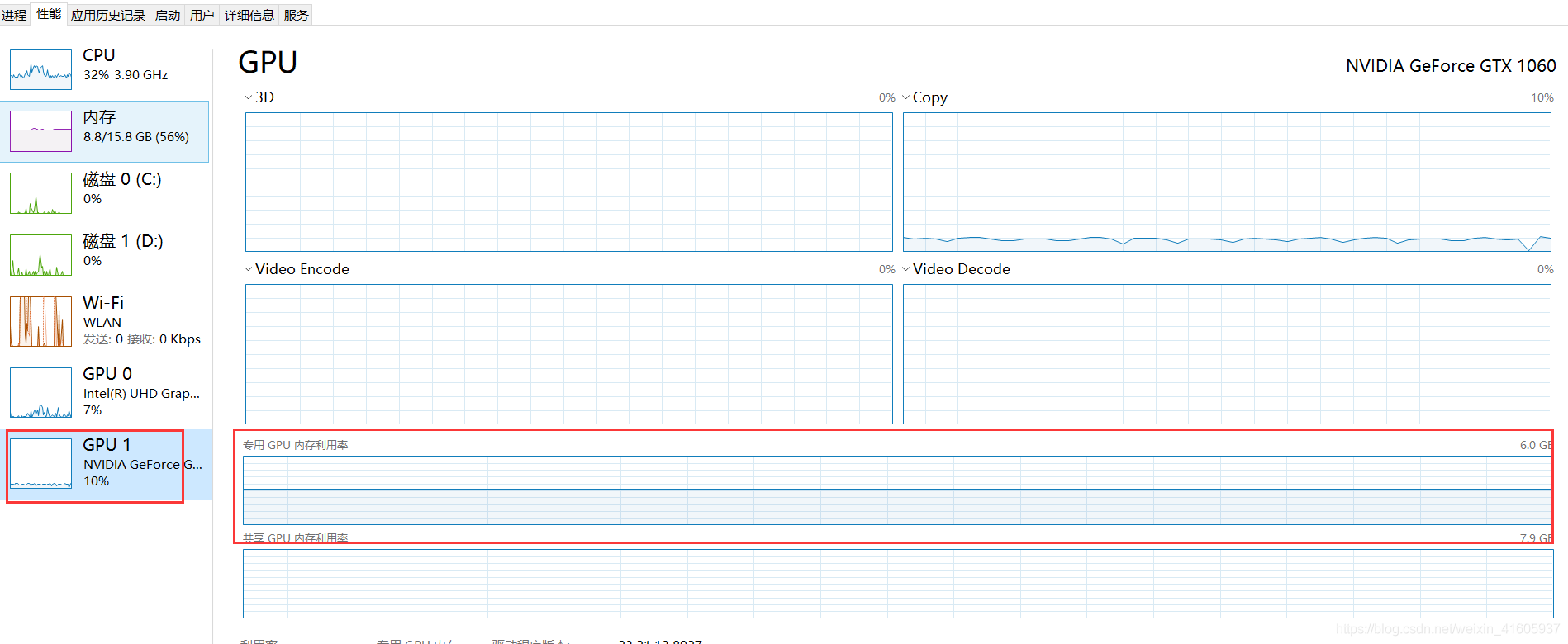Click the Video Decode usage graph
Viewport: 1568px width, 644px height.
(1227, 354)
